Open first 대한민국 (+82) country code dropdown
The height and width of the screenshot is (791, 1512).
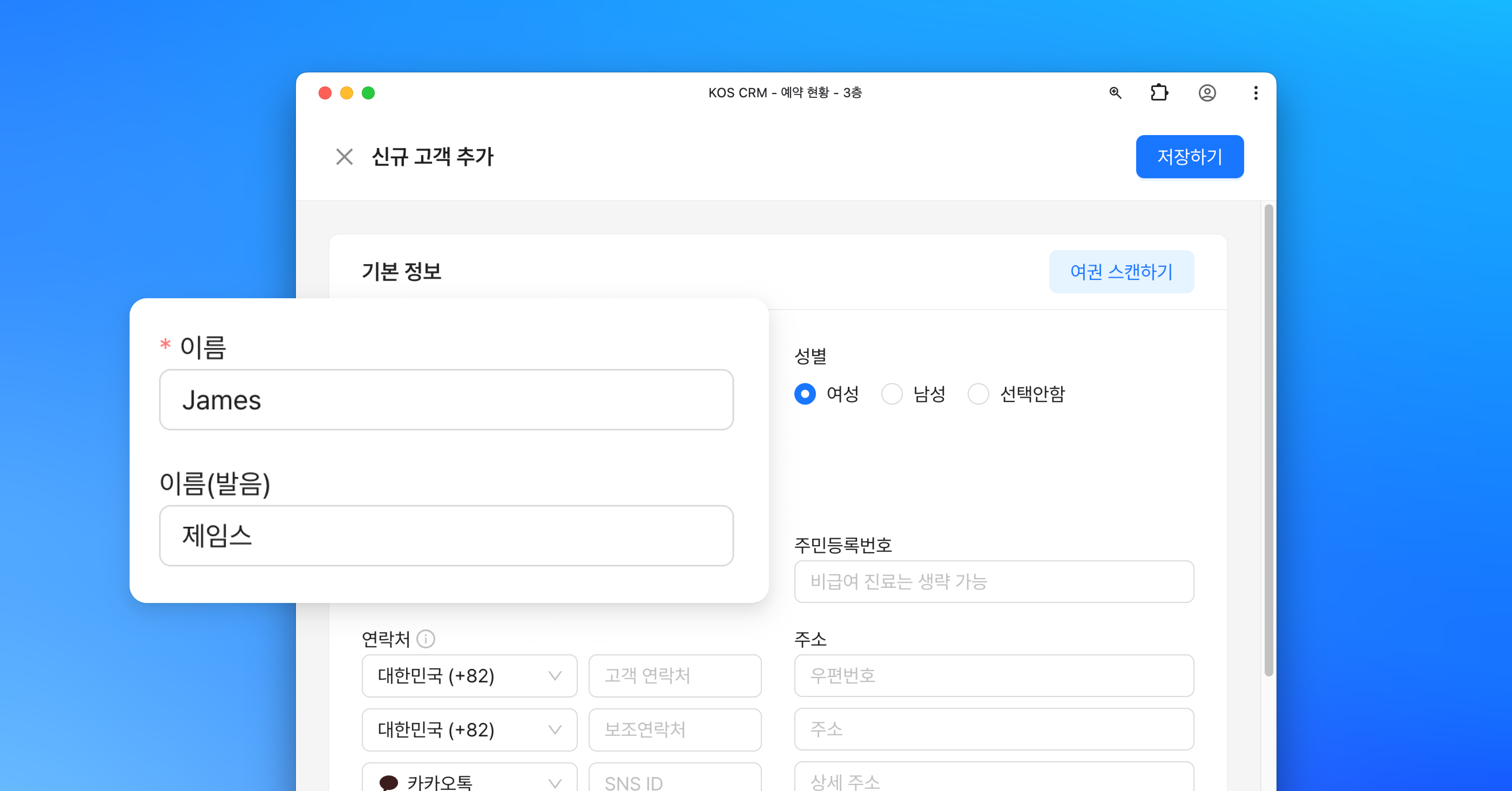pyautogui.click(x=469, y=675)
